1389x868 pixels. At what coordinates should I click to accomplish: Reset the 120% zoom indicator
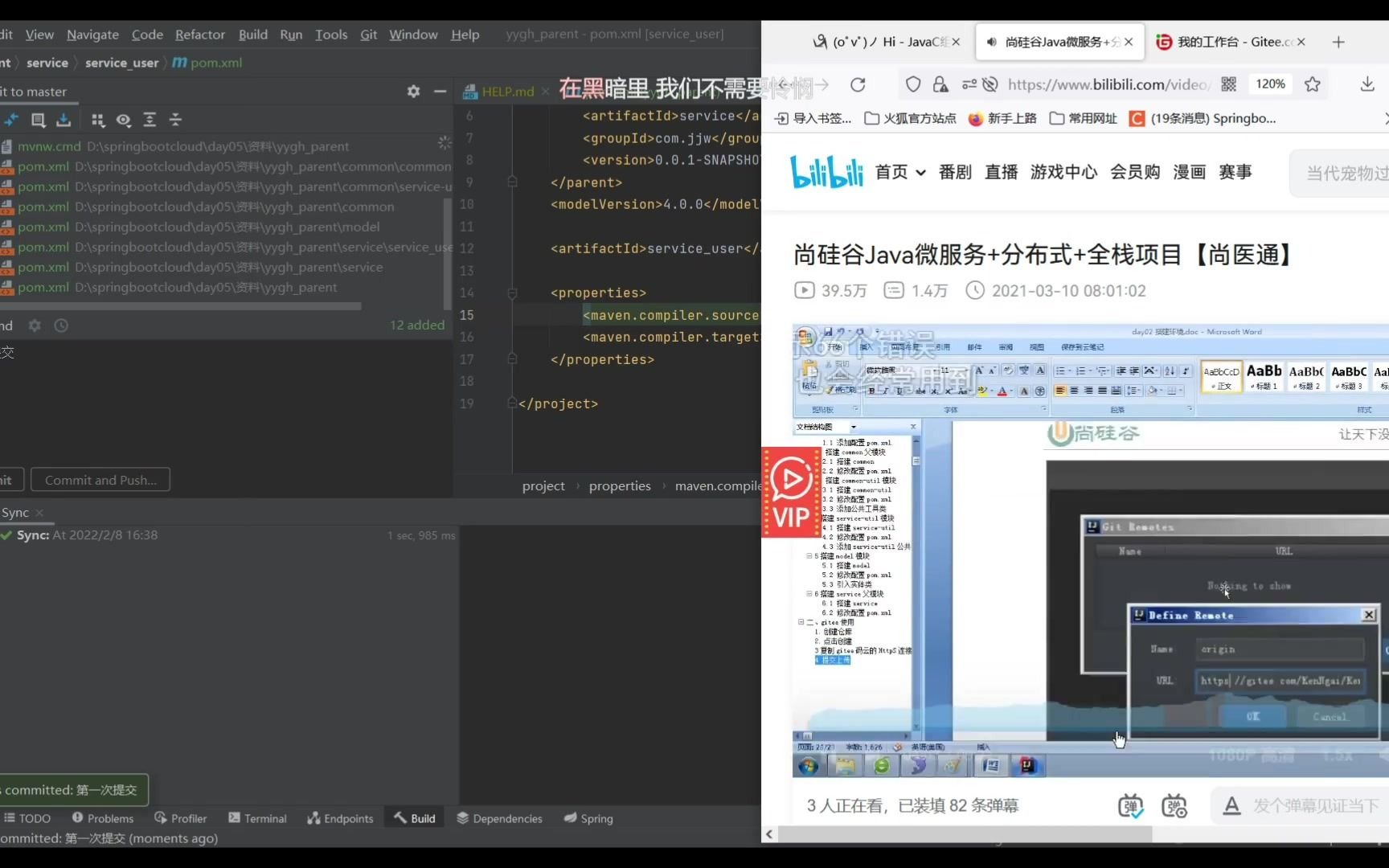click(1270, 84)
